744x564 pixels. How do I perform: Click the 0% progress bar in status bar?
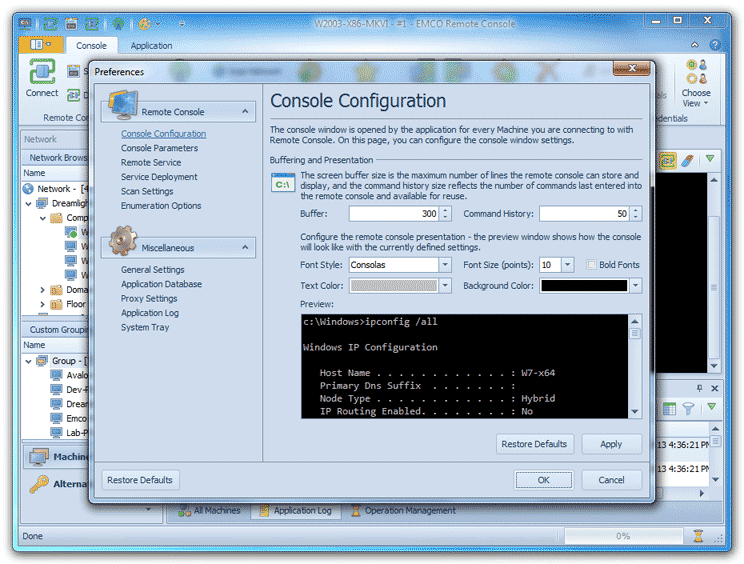point(623,536)
